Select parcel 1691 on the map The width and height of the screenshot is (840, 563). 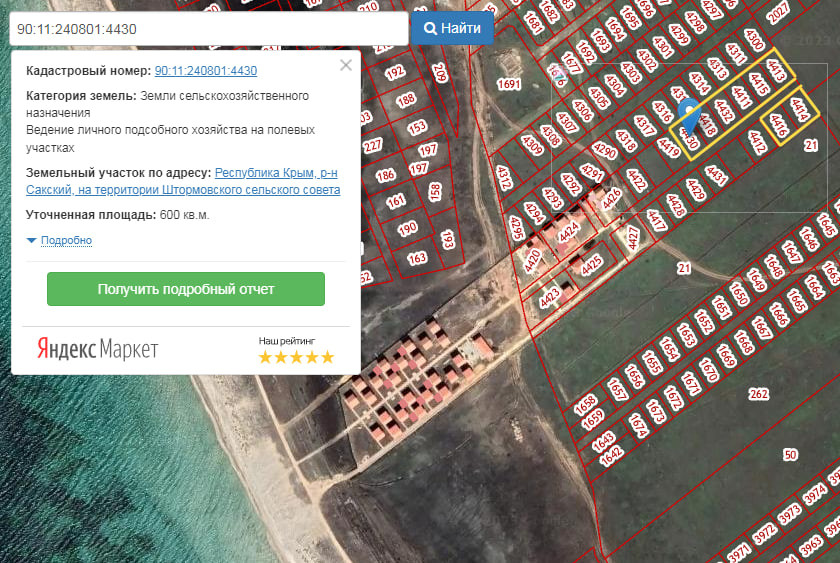pyautogui.click(x=508, y=84)
